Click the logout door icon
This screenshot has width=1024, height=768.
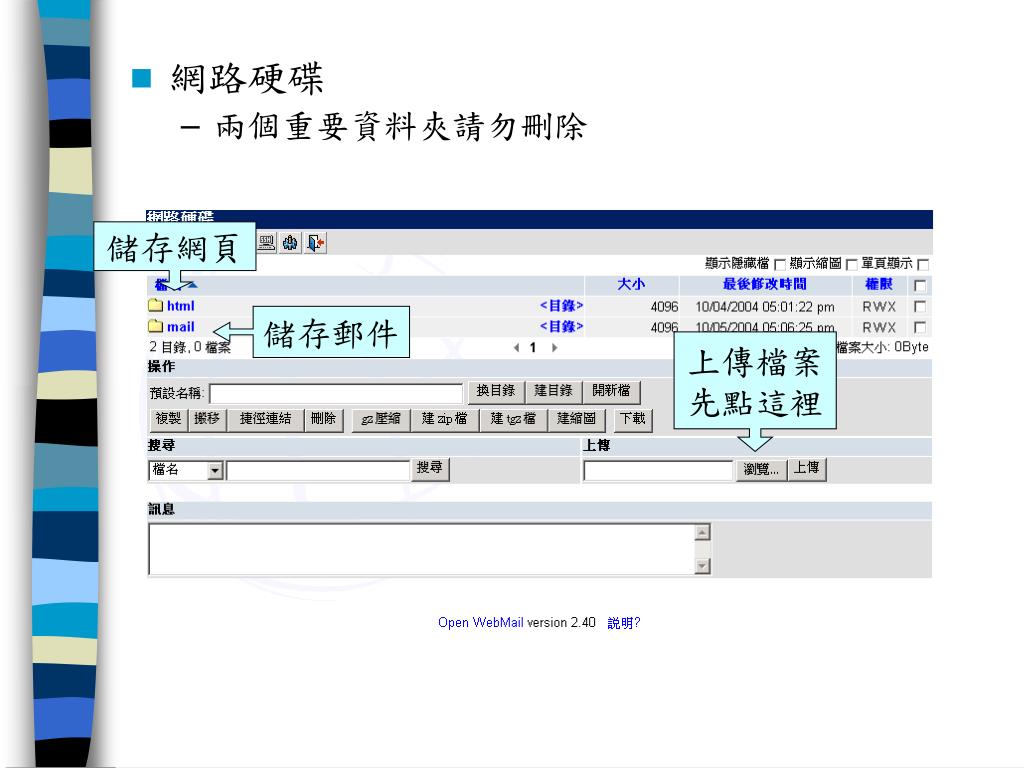coord(315,243)
